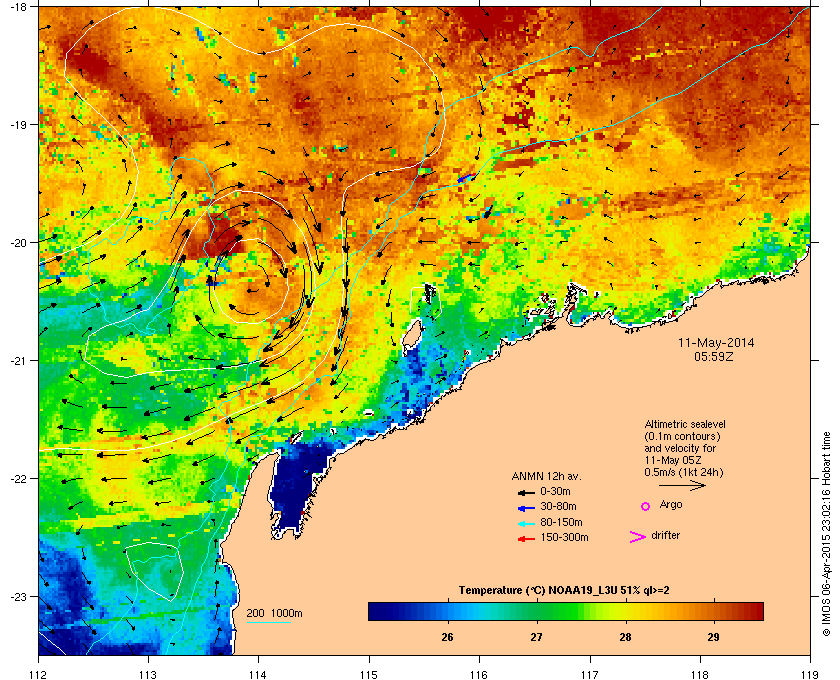Click the 0.5m/s velocity scale arrow
840x680 pixels.
pos(682,485)
